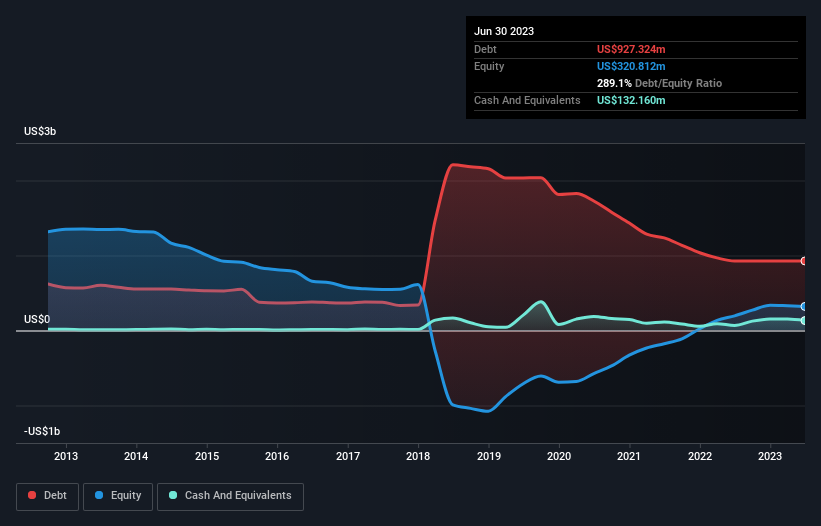Image resolution: width=821 pixels, height=526 pixels.
Task: Click the 2015 x-axis label
Action: click(x=207, y=456)
